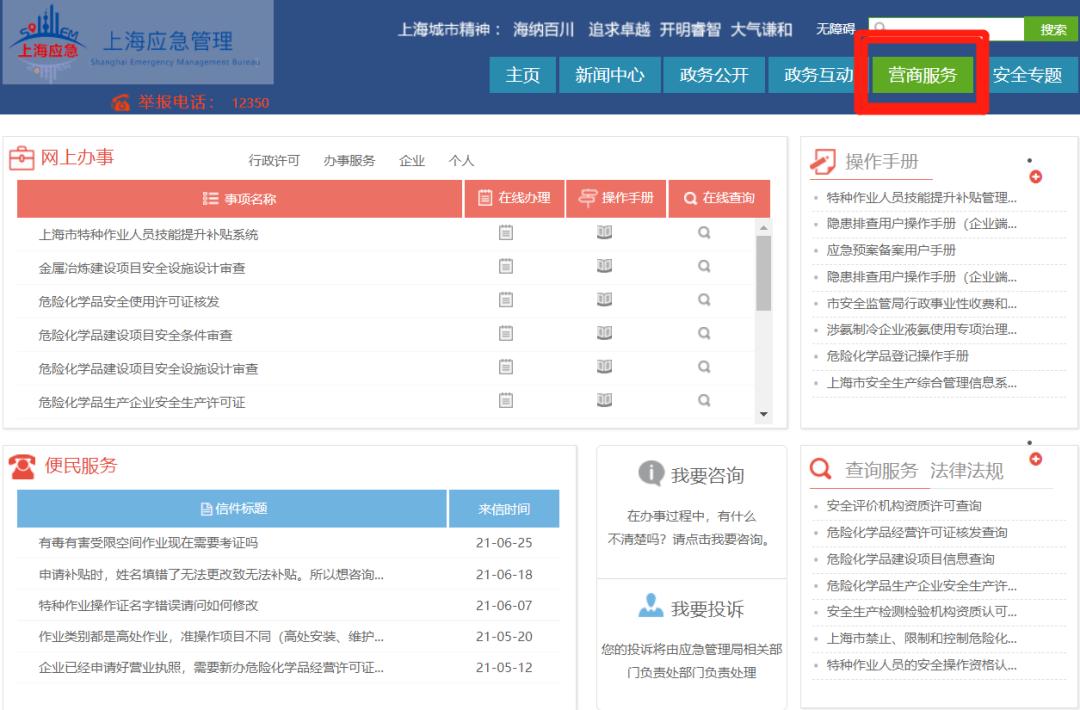The width and height of the screenshot is (1080, 710).
Task: Open letter 有毒有害受限空间作业现在需要考证吗
Action: click(x=148, y=543)
